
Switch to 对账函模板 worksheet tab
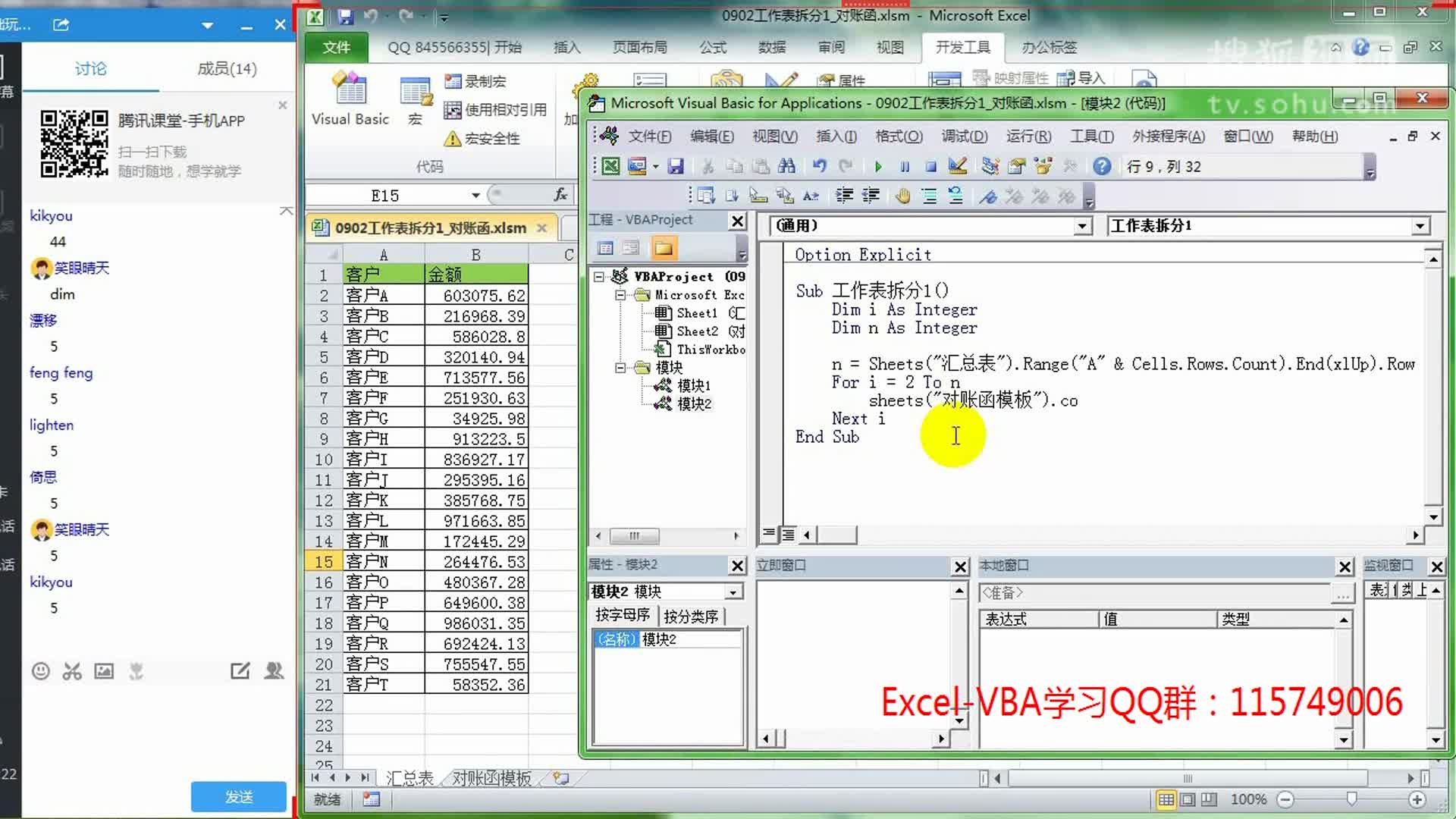(492, 778)
